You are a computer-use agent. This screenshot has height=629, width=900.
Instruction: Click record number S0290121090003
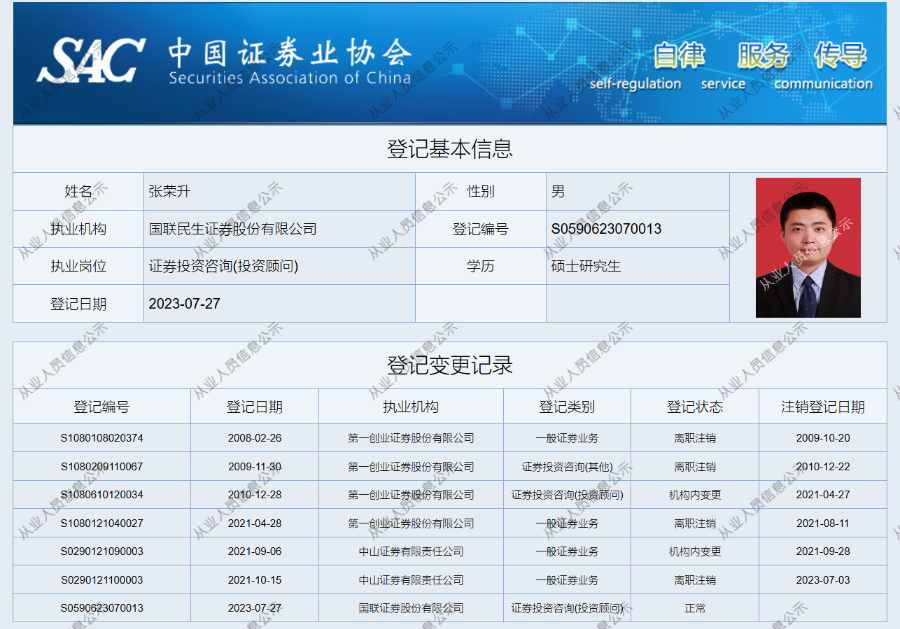(x=102, y=552)
